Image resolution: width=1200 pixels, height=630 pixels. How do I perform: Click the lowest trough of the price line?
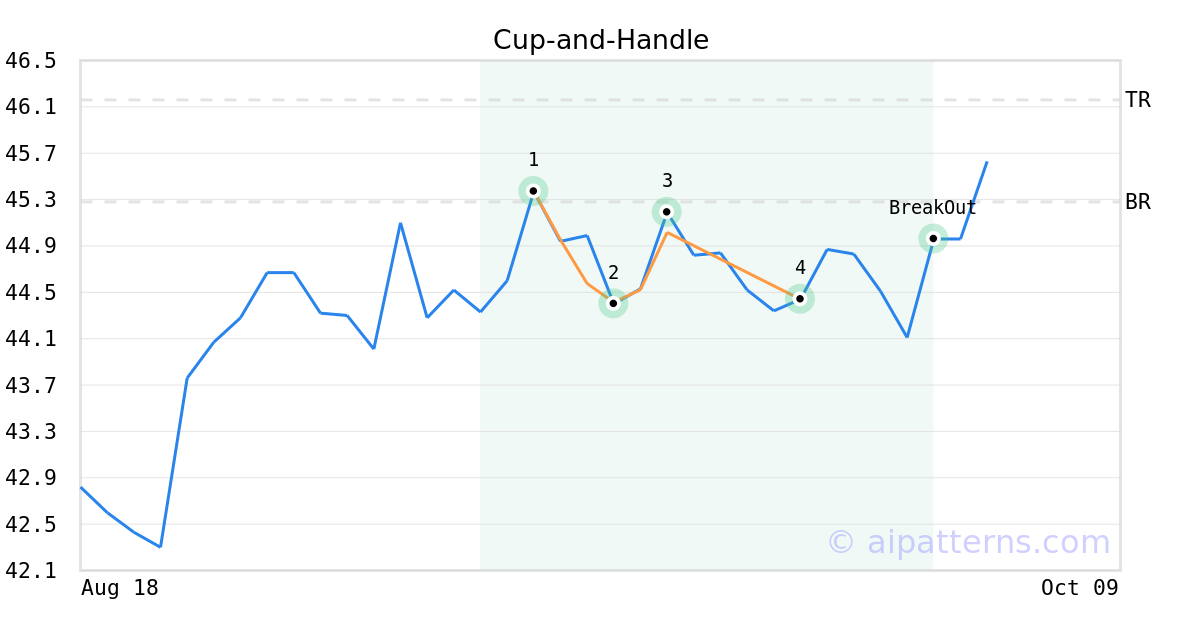[x=160, y=547]
